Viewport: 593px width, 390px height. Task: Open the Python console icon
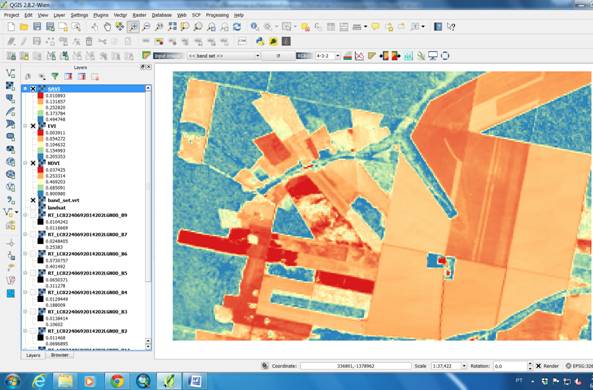click(x=260, y=42)
